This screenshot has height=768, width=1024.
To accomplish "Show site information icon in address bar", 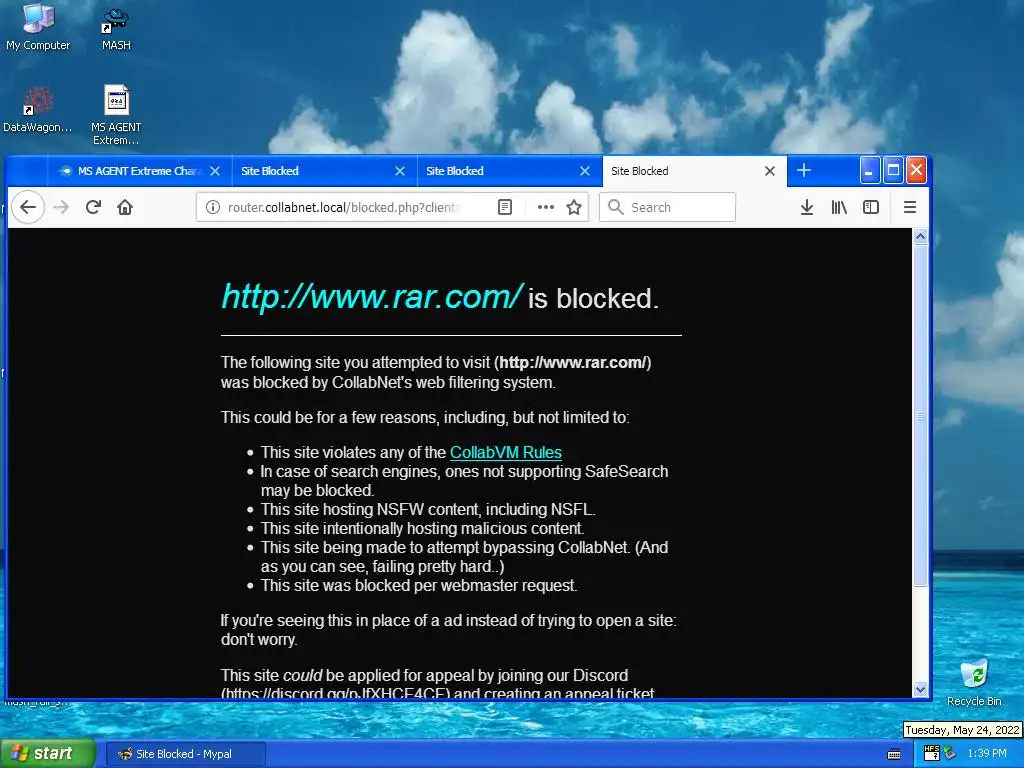I will pos(213,207).
